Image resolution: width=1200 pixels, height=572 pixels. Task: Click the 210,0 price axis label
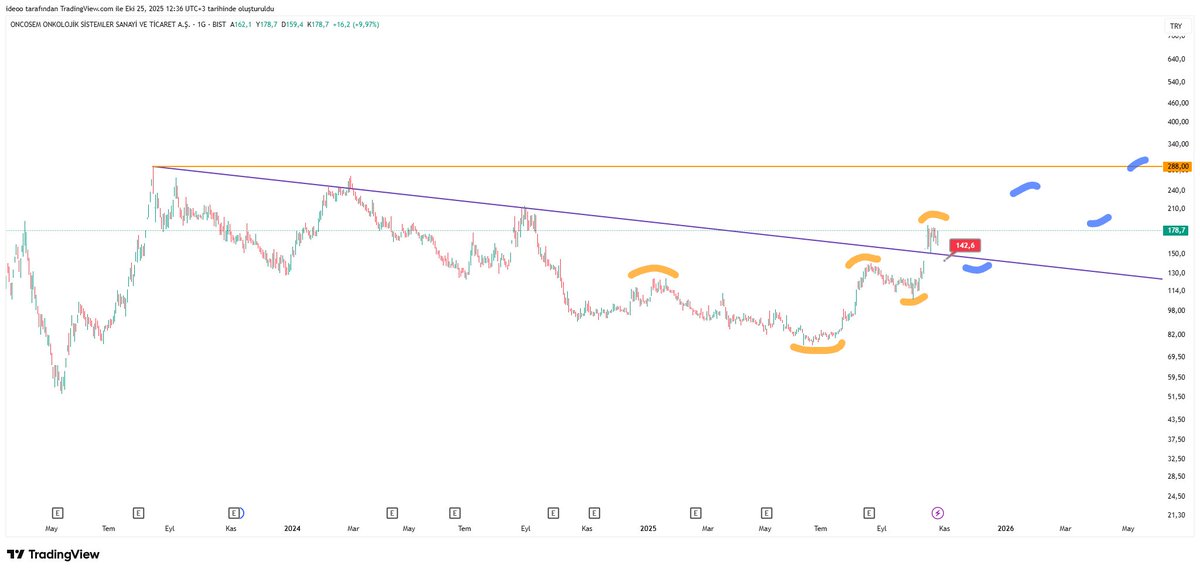tap(1176, 209)
